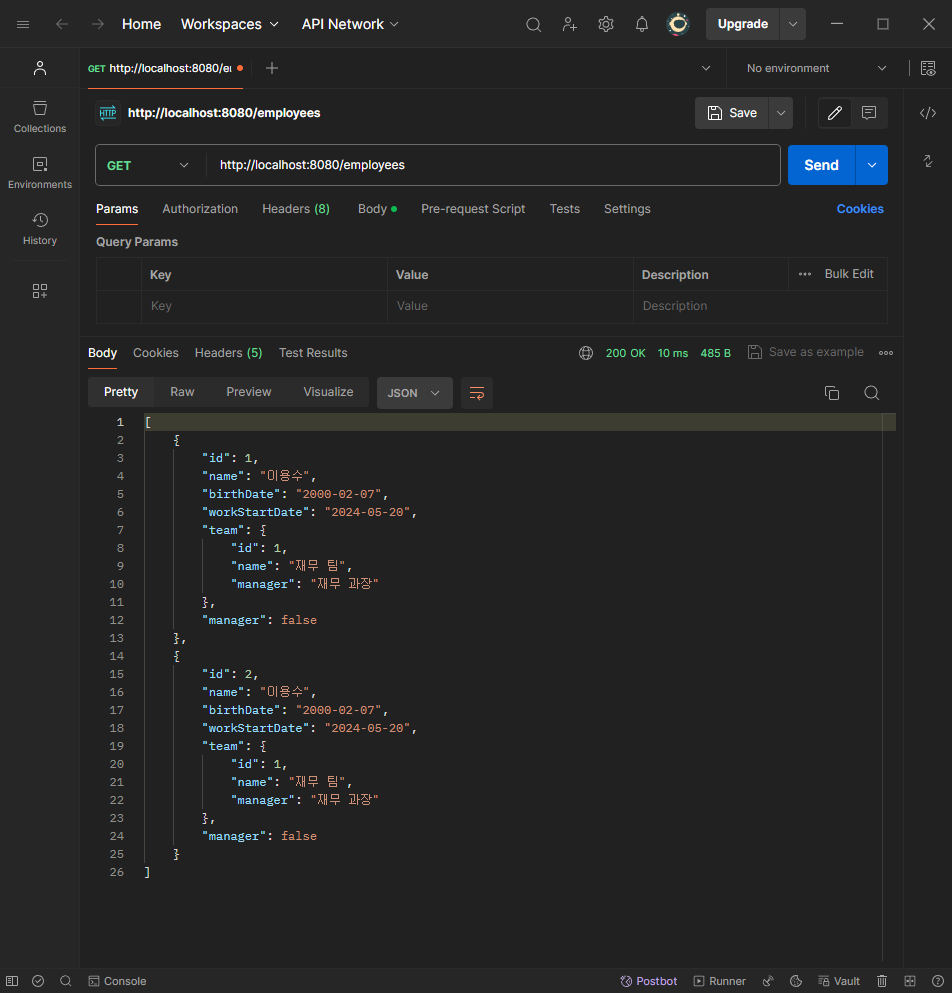The width and height of the screenshot is (952, 993).
Task: Click the Send button
Action: click(x=822, y=165)
